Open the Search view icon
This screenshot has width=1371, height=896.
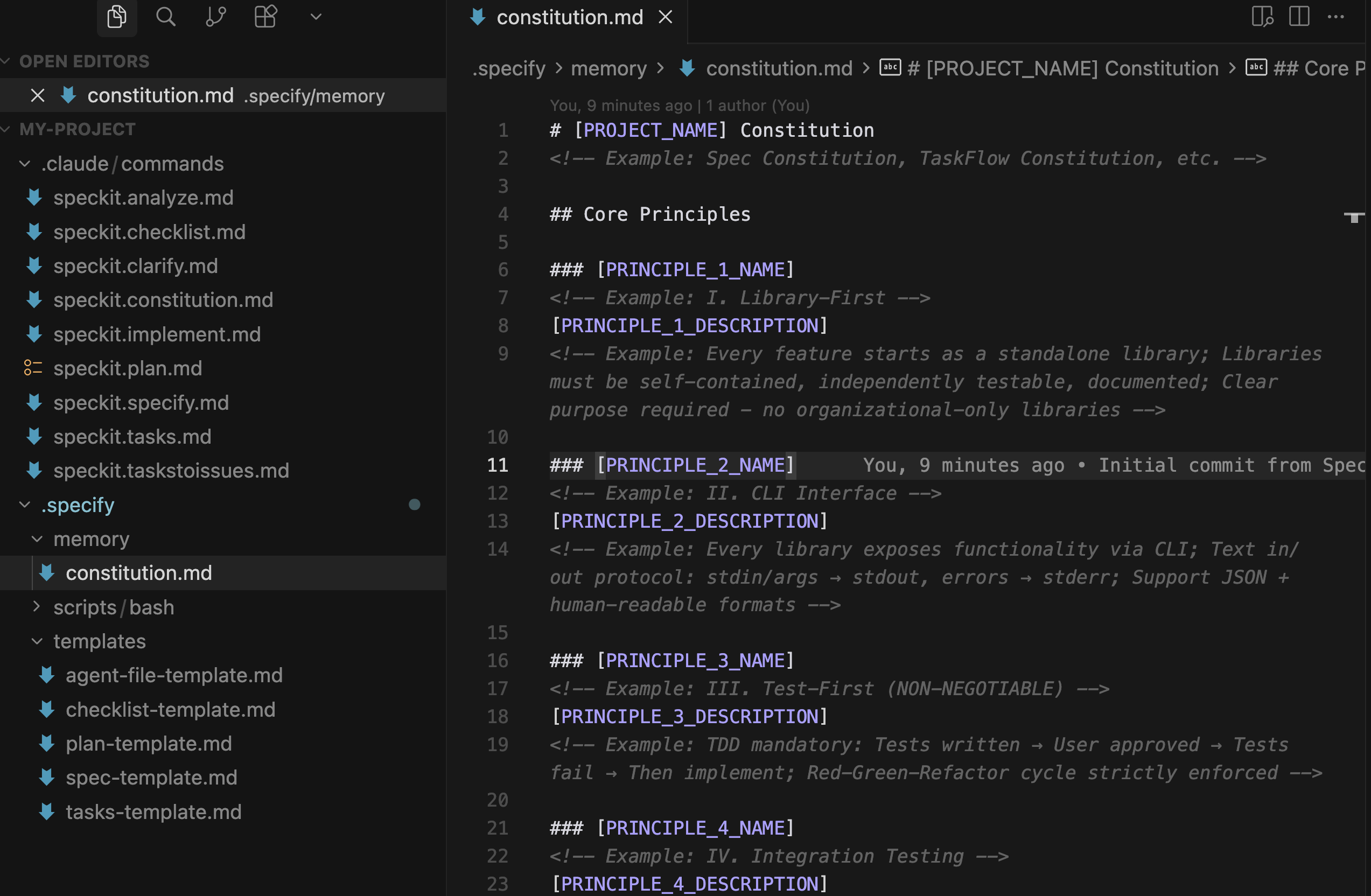pyautogui.click(x=166, y=17)
